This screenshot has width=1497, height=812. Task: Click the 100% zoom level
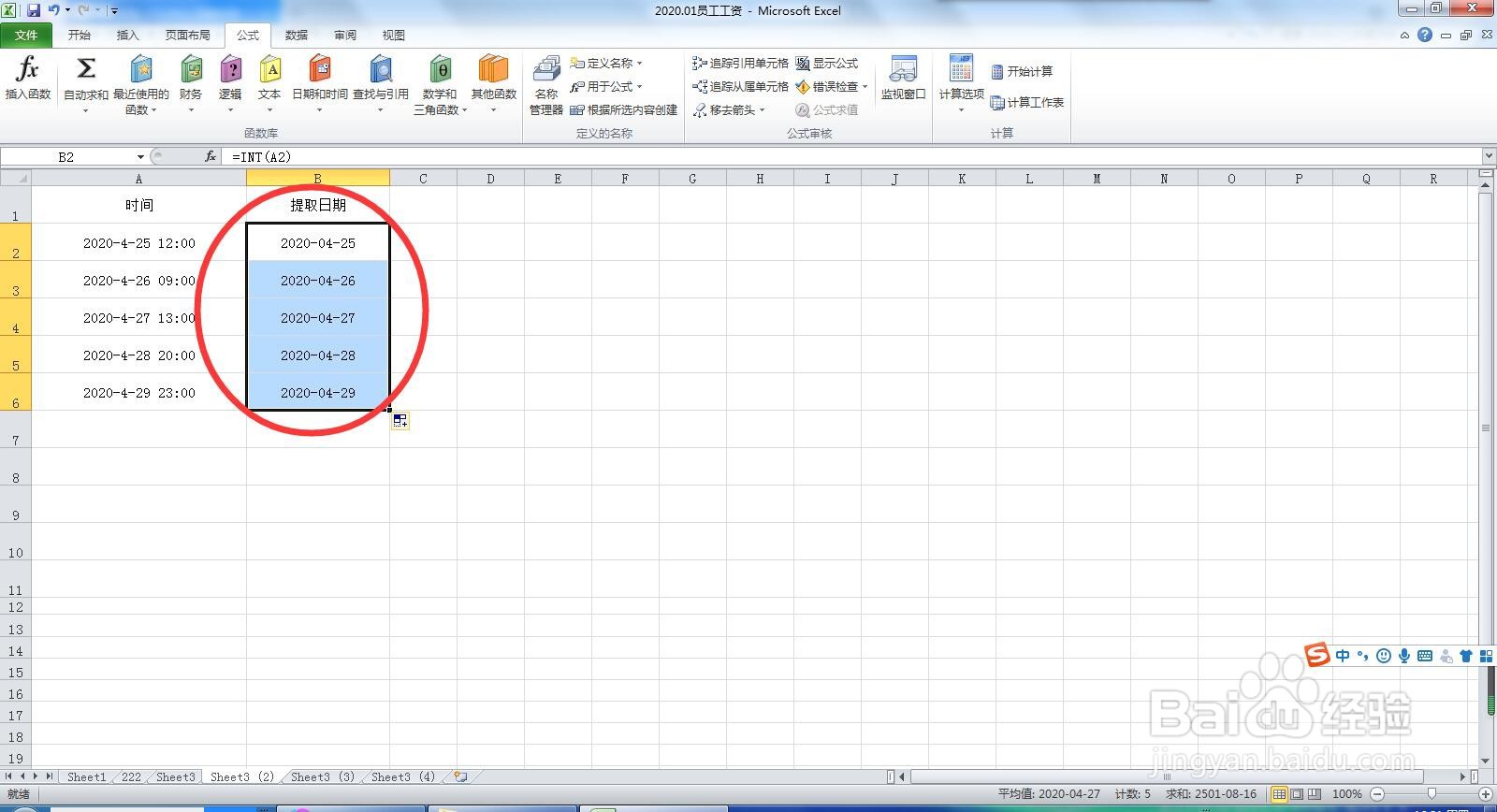coord(1346,794)
